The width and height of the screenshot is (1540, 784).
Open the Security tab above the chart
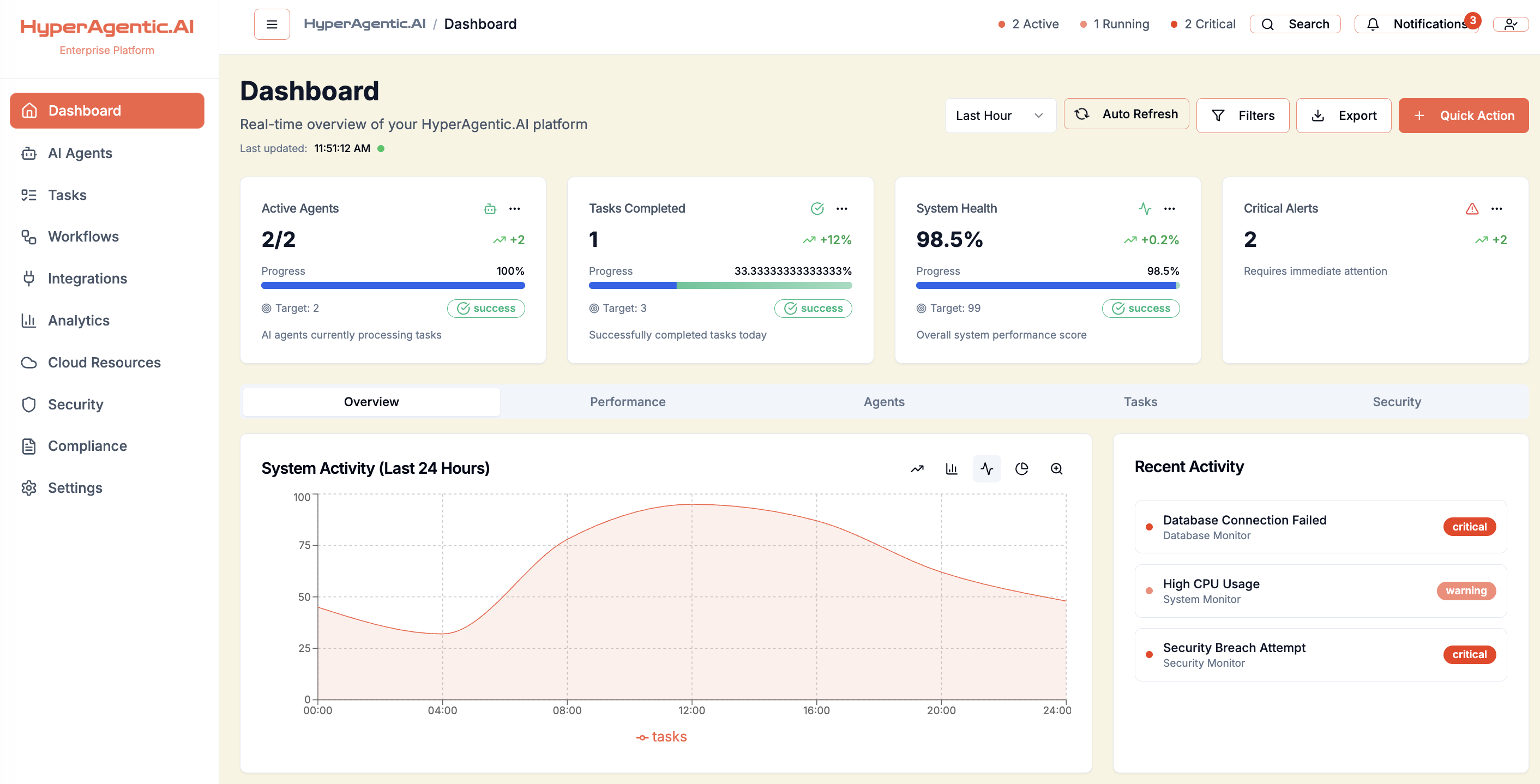point(1397,402)
